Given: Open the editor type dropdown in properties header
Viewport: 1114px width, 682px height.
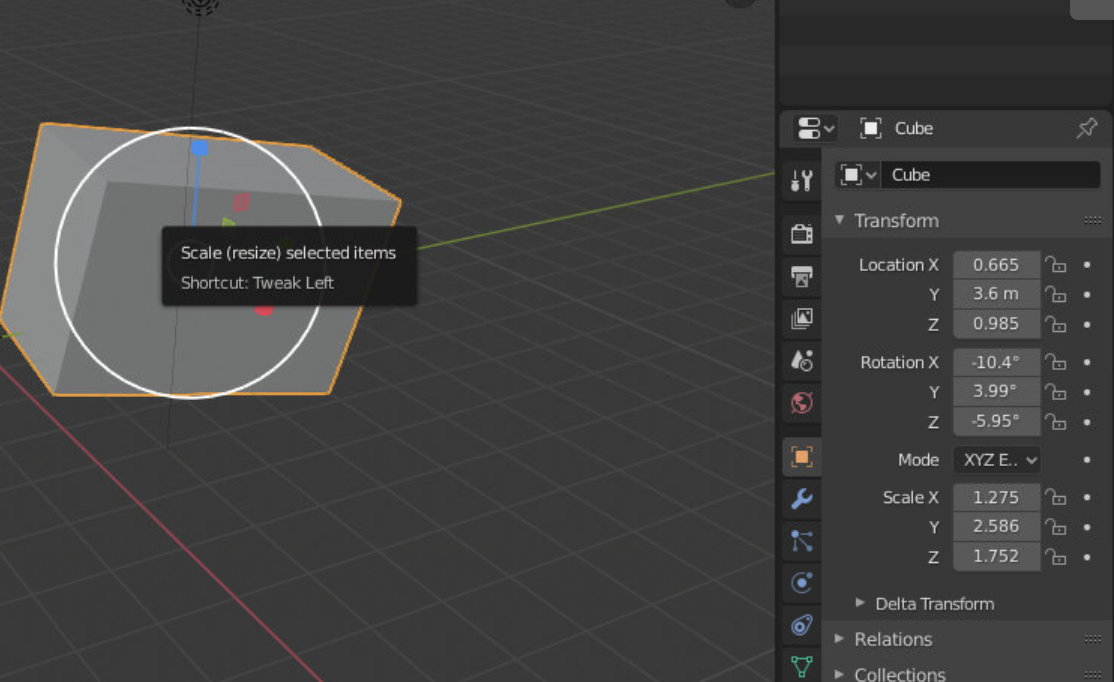Looking at the screenshot, I should point(815,129).
